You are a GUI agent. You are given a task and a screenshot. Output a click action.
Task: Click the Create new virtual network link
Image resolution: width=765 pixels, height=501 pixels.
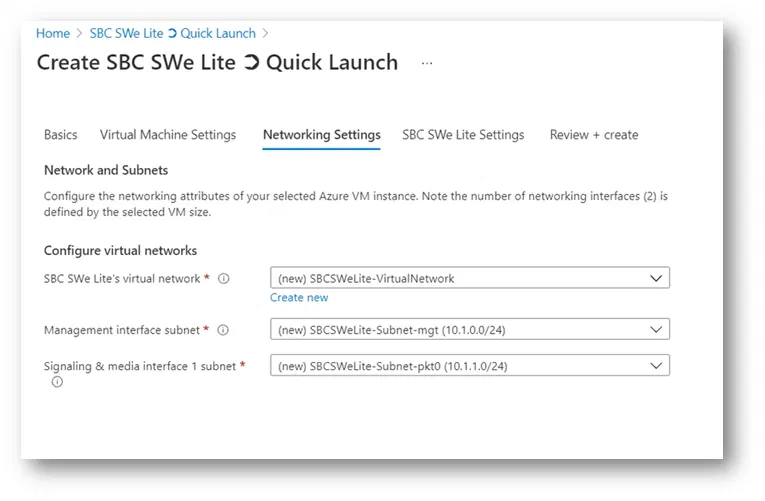coord(299,297)
